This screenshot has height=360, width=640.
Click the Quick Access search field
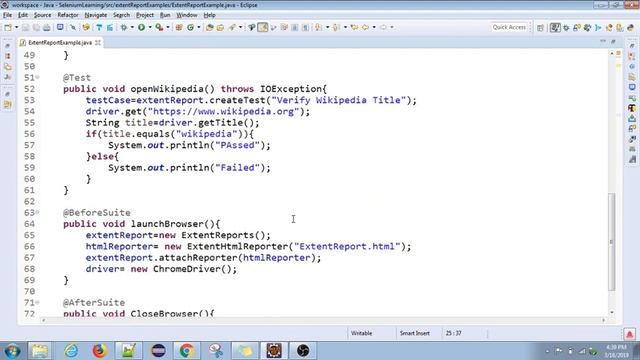coord(509,27)
